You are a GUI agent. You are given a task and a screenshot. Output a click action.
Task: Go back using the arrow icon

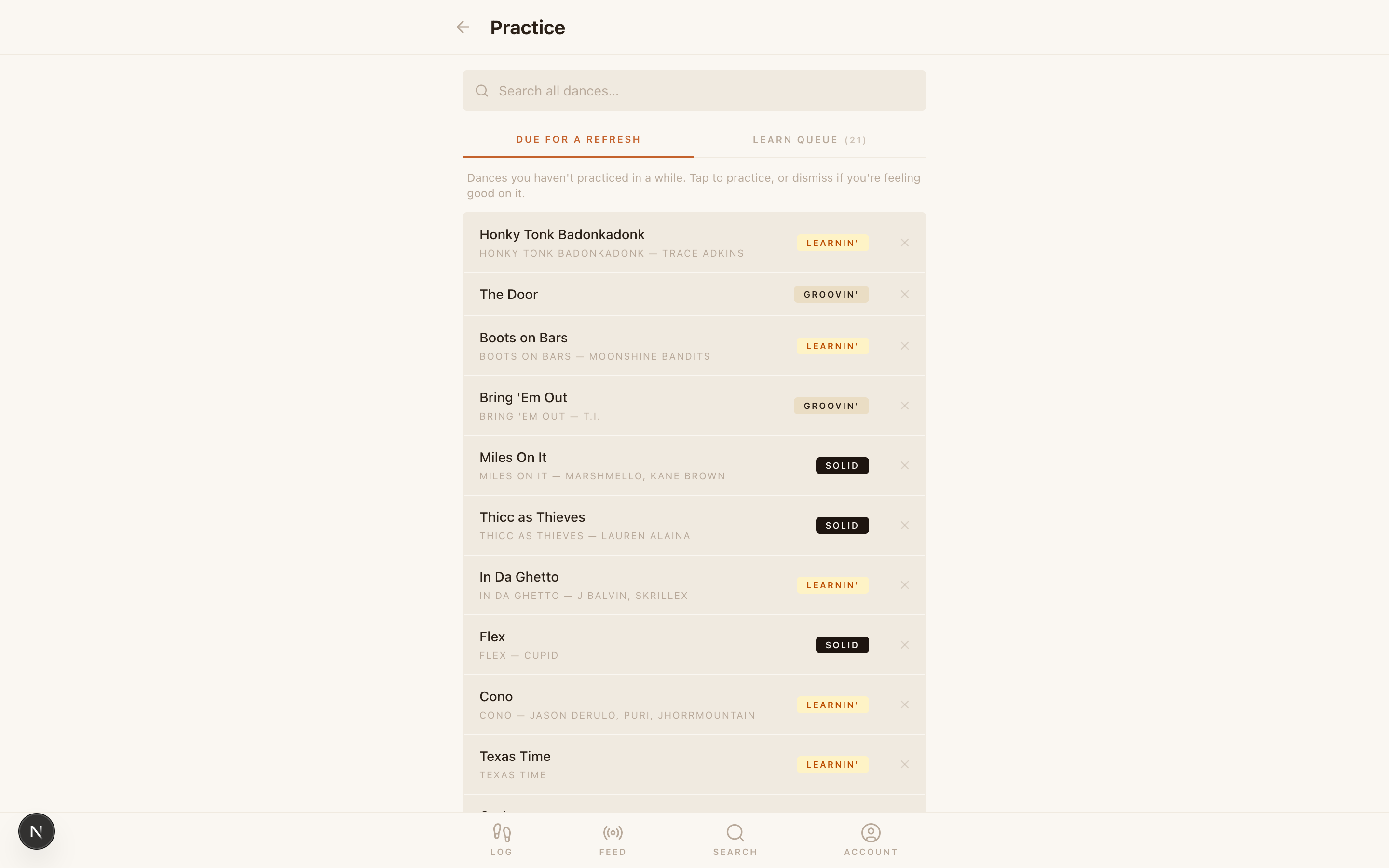463,27
